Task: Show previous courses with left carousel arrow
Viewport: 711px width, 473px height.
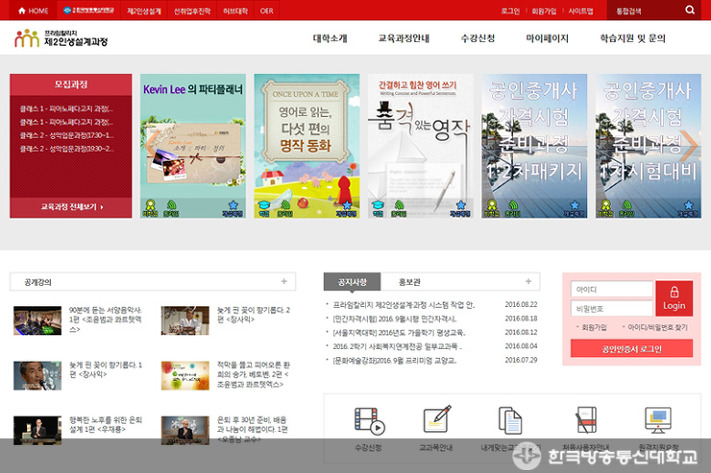Action: (x=152, y=144)
